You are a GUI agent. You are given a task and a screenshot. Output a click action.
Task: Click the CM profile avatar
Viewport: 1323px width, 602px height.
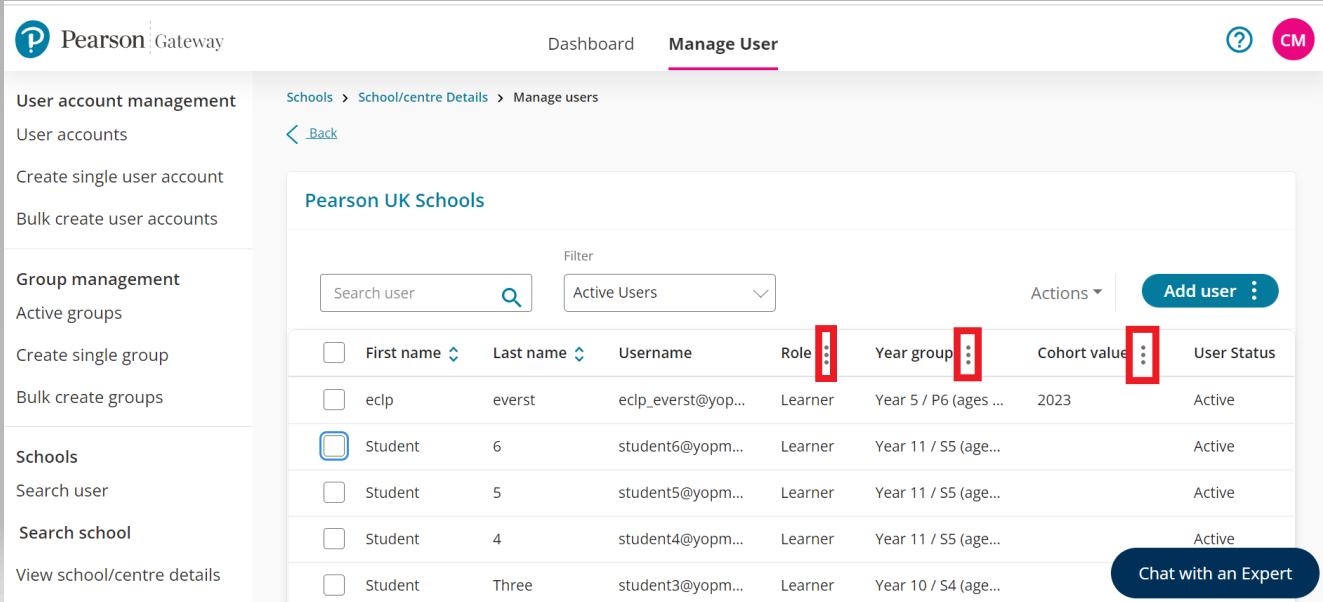(x=1293, y=39)
